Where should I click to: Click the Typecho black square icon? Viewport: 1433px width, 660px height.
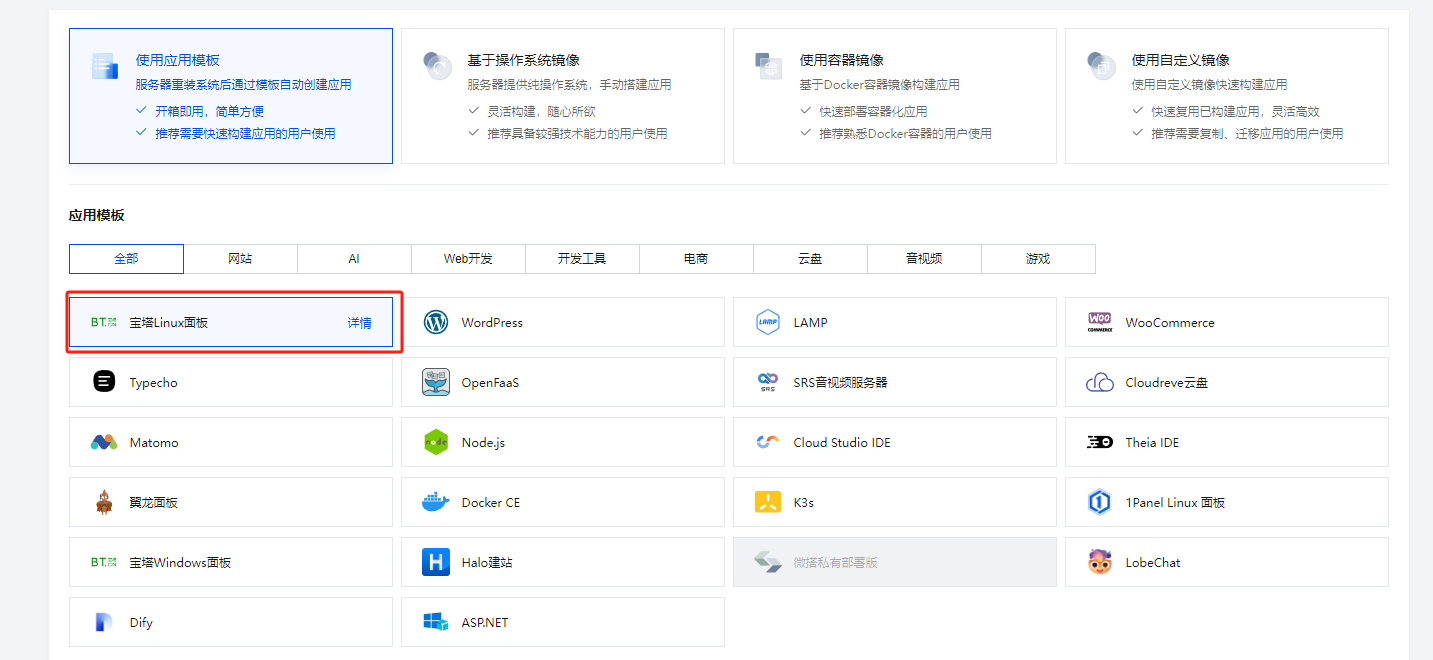tap(104, 382)
